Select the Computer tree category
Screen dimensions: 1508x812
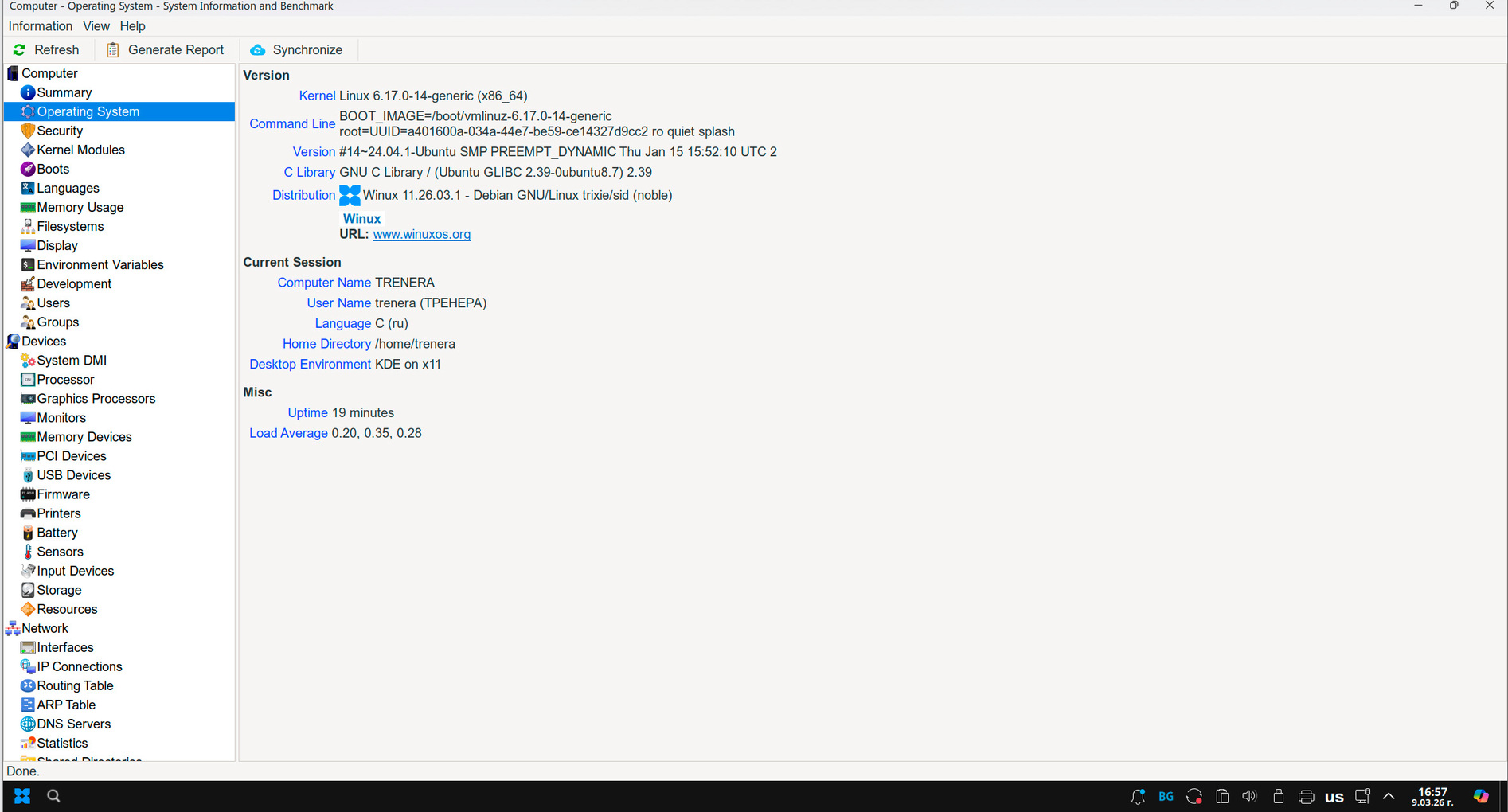click(49, 73)
